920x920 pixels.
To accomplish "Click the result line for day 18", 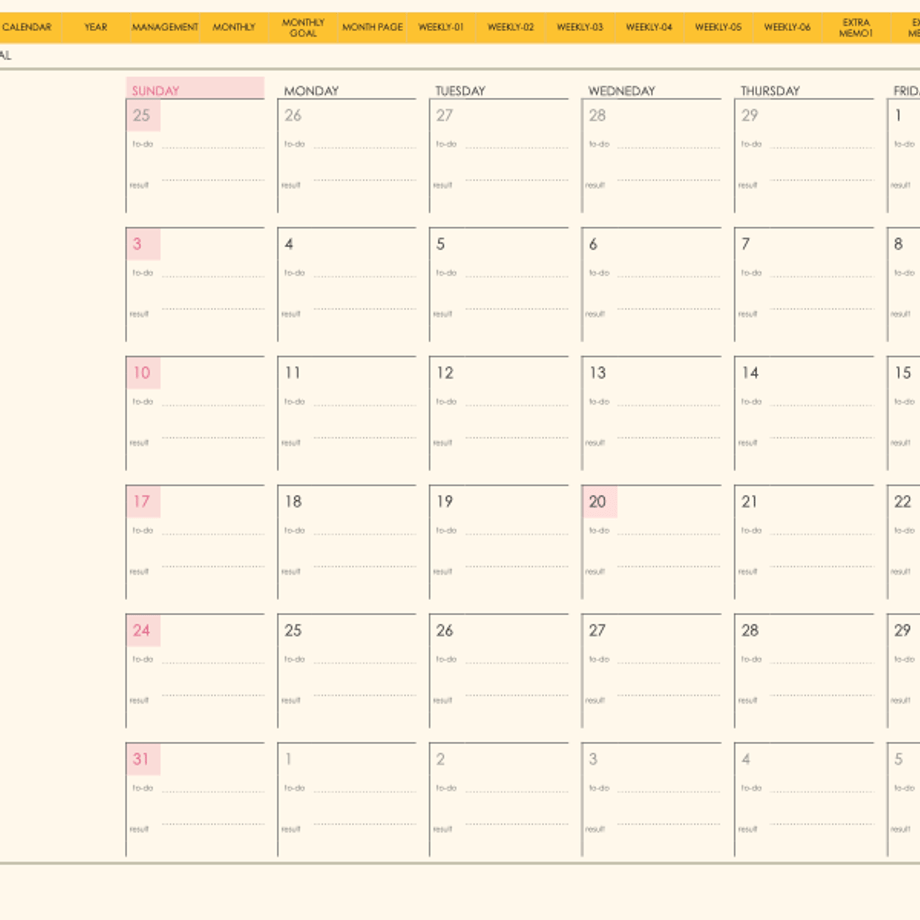I will click(x=365, y=567).
